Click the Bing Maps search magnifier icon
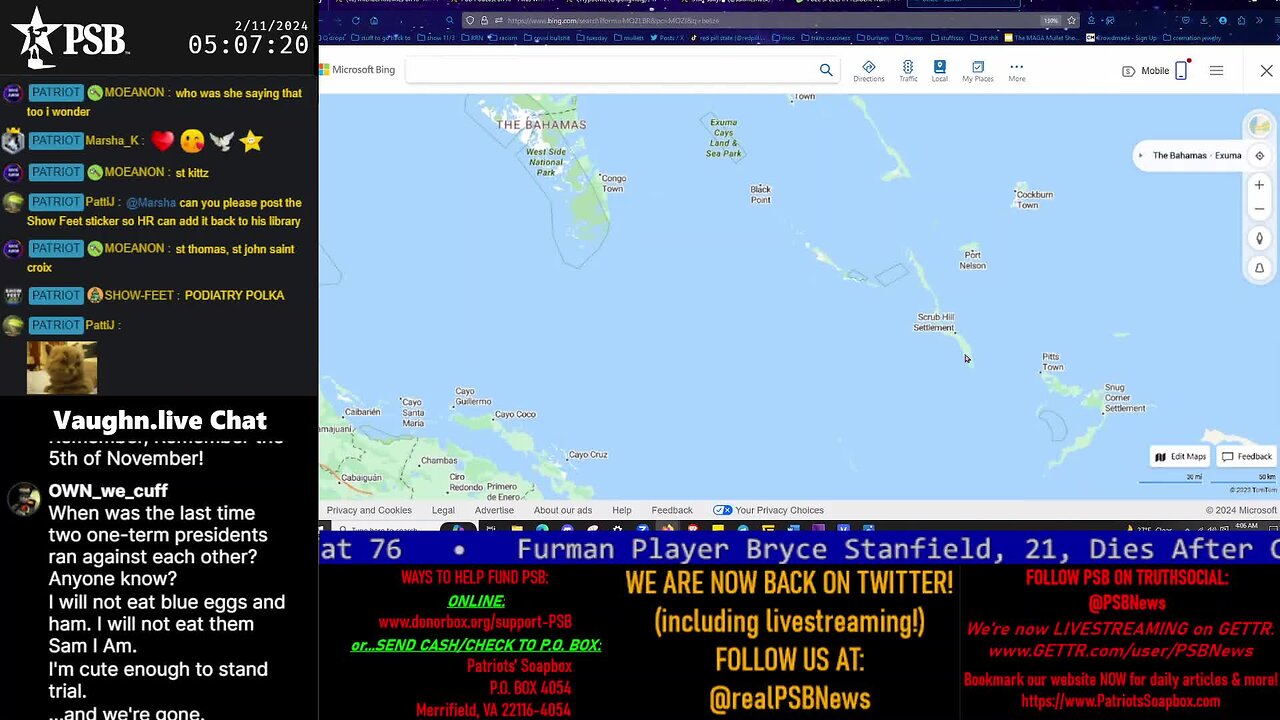Image resolution: width=1280 pixels, height=720 pixels. click(x=826, y=70)
